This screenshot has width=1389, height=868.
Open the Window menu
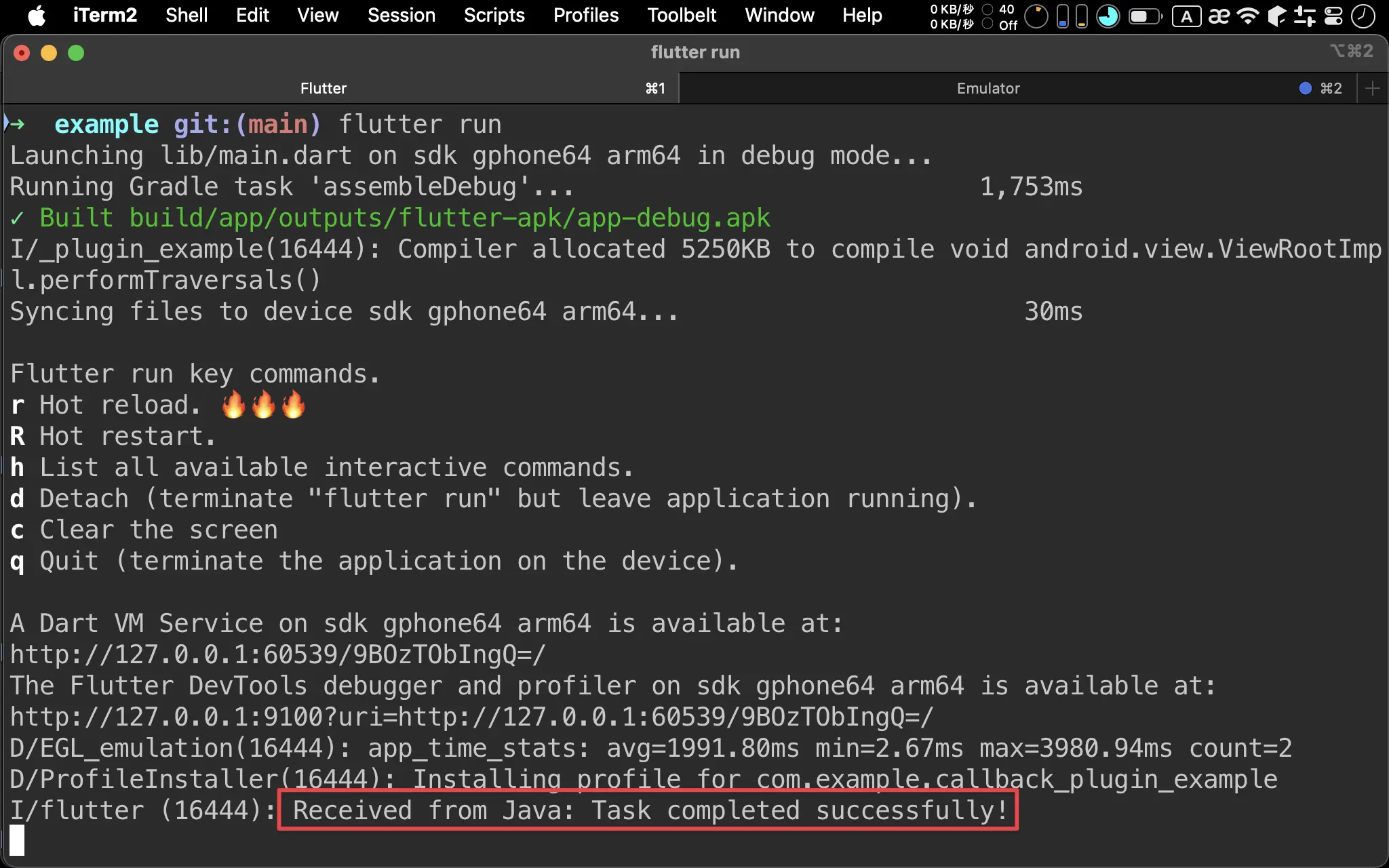780,15
